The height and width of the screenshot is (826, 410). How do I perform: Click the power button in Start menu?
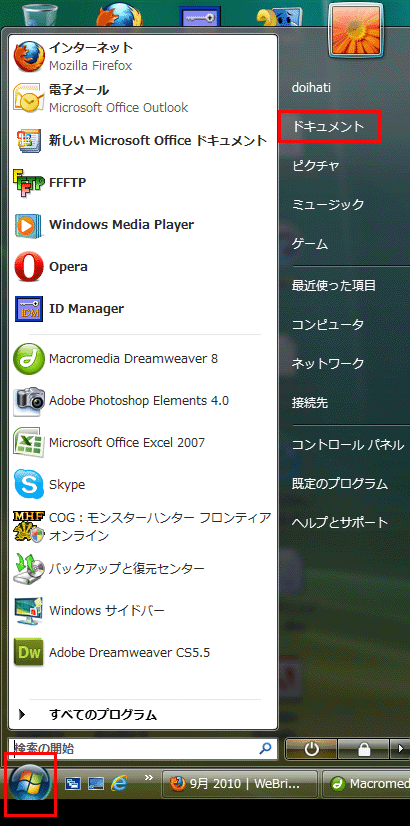click(311, 748)
